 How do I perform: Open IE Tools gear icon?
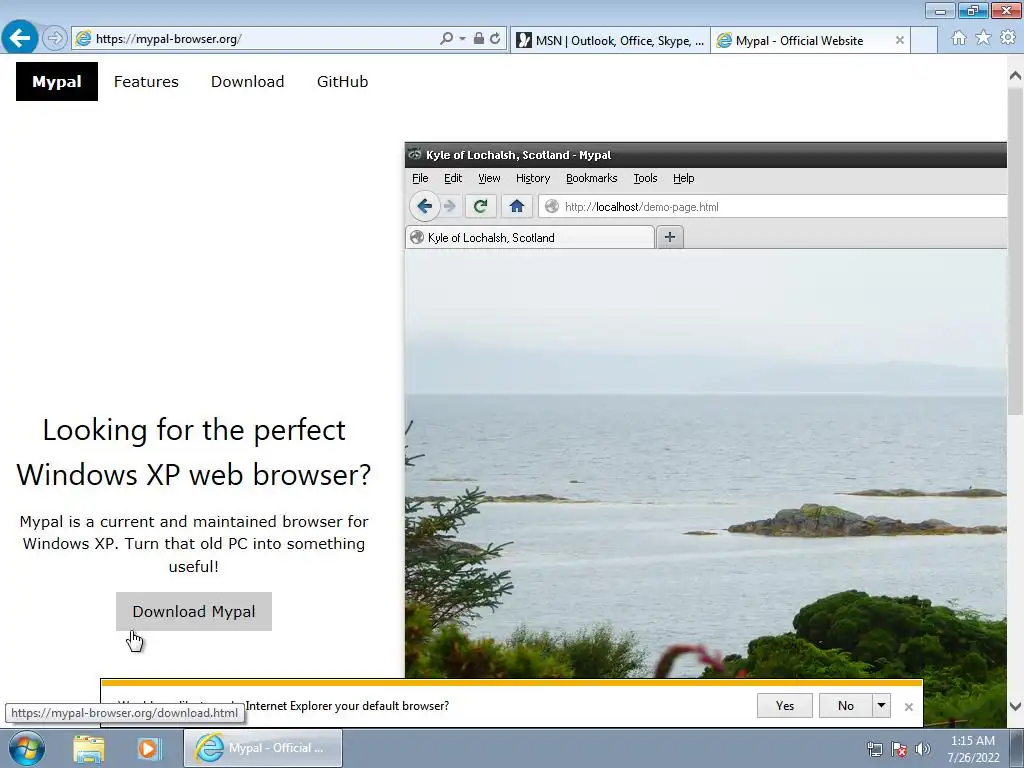point(1008,38)
